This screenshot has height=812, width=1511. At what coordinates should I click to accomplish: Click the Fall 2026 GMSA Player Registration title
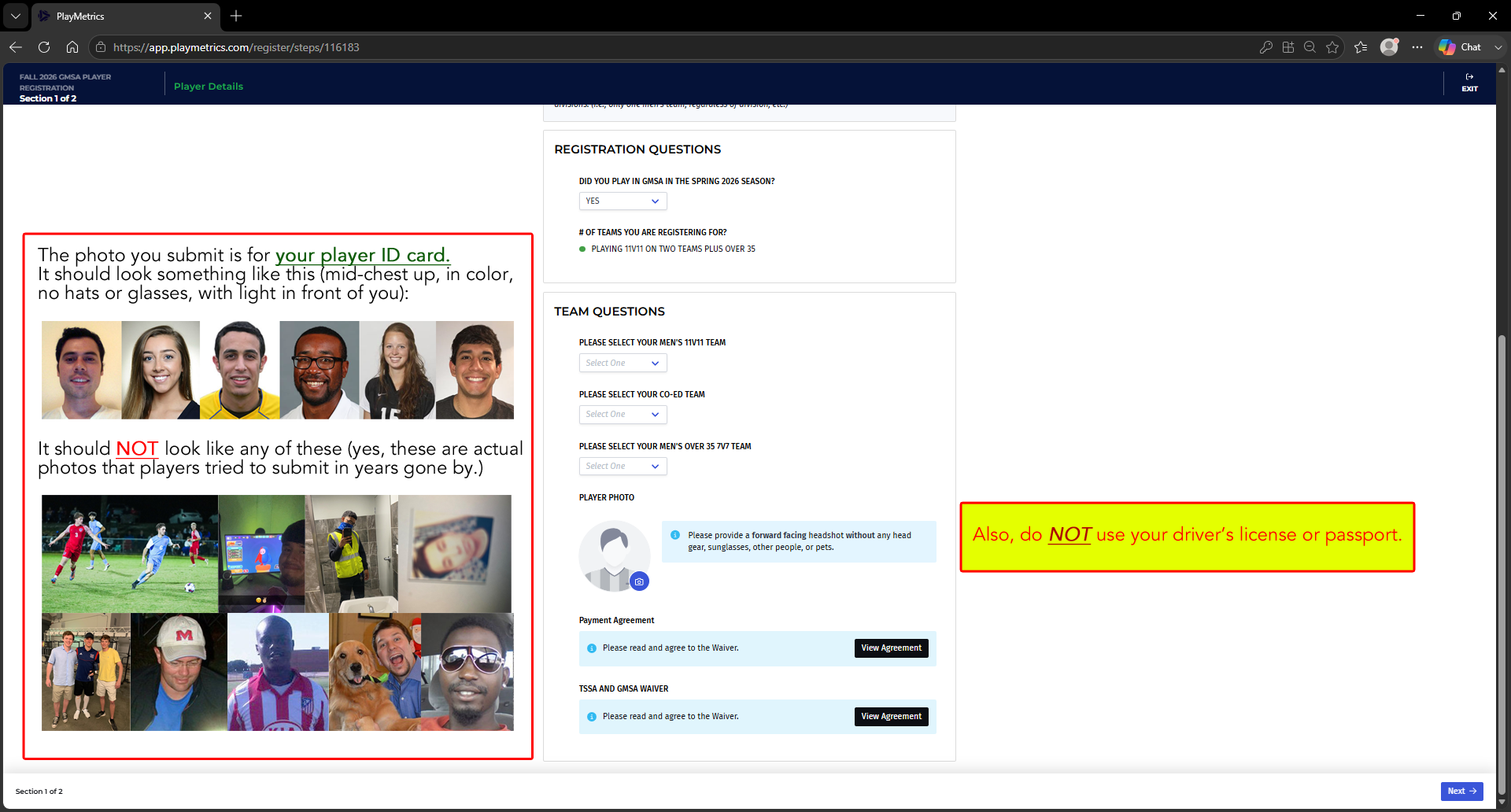[65, 83]
